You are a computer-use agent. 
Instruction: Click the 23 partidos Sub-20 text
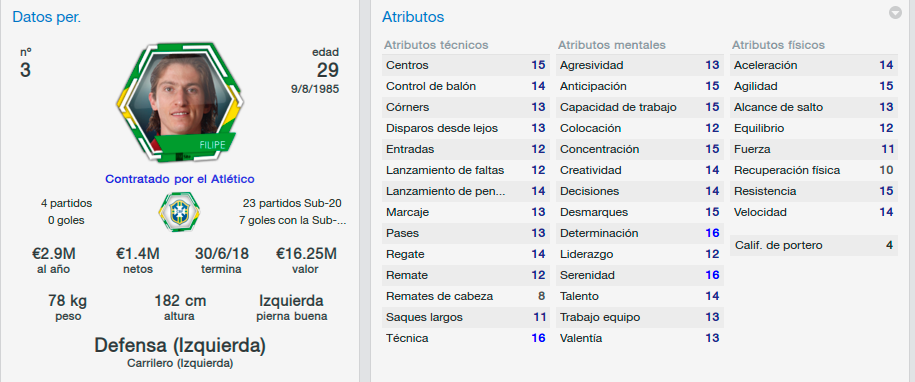coord(292,204)
